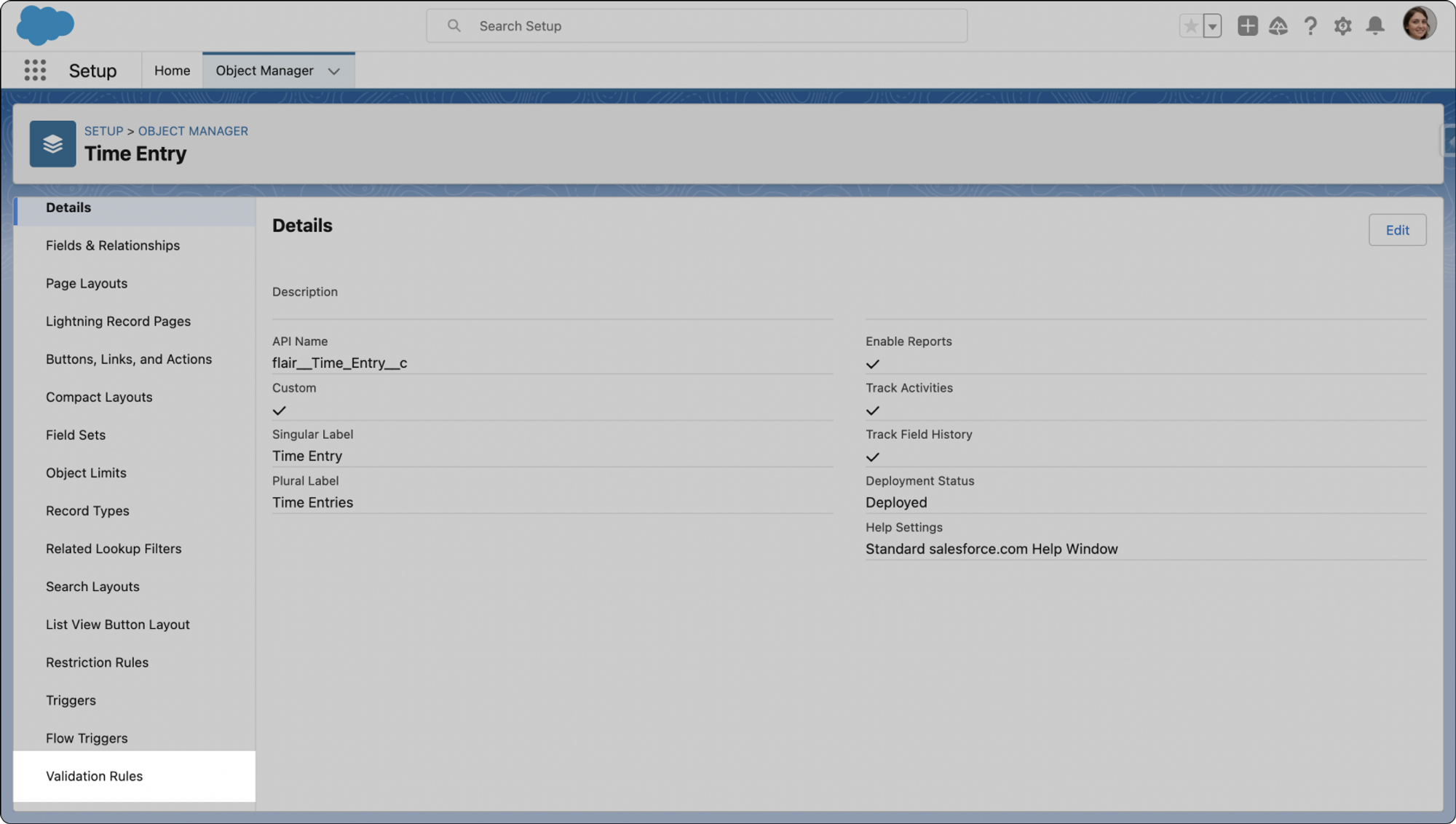Open the global actions plus icon
Screen dimensions: 1456x824
(x=1247, y=26)
